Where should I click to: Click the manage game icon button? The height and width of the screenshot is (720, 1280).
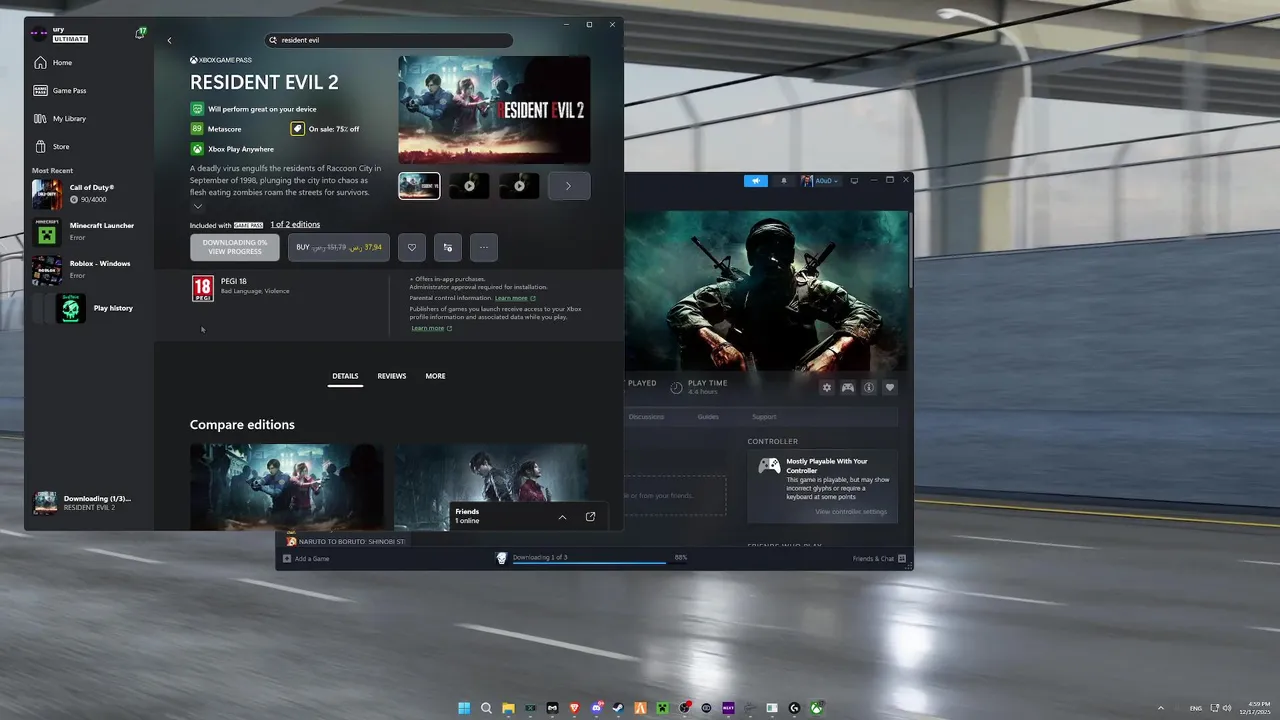coord(448,247)
